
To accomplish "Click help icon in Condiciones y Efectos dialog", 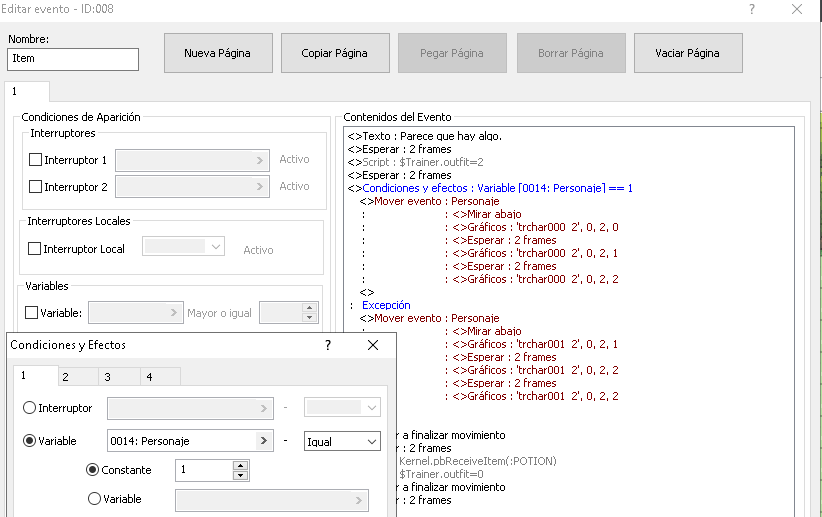I will (x=328, y=345).
